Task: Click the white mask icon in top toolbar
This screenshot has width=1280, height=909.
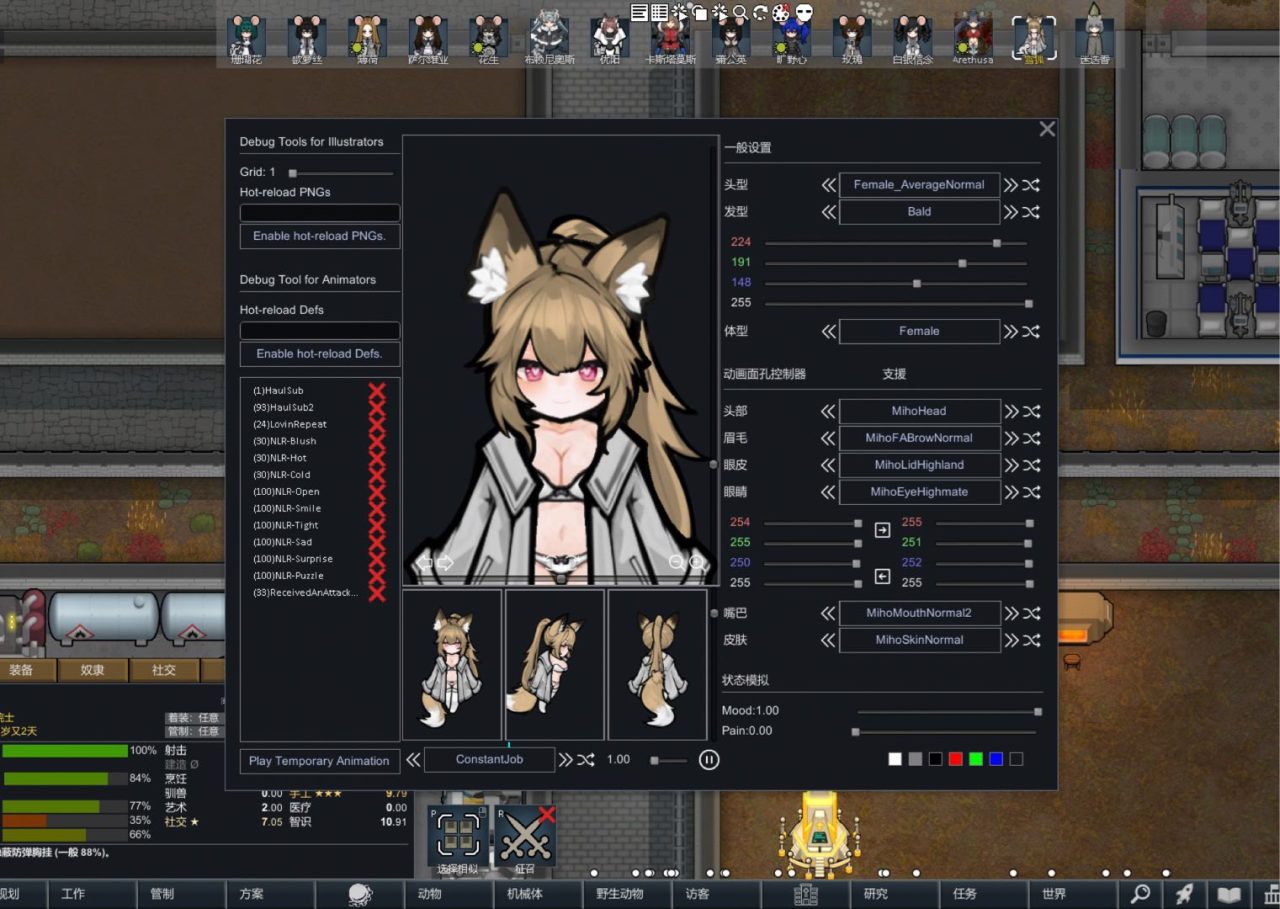Action: [804, 13]
